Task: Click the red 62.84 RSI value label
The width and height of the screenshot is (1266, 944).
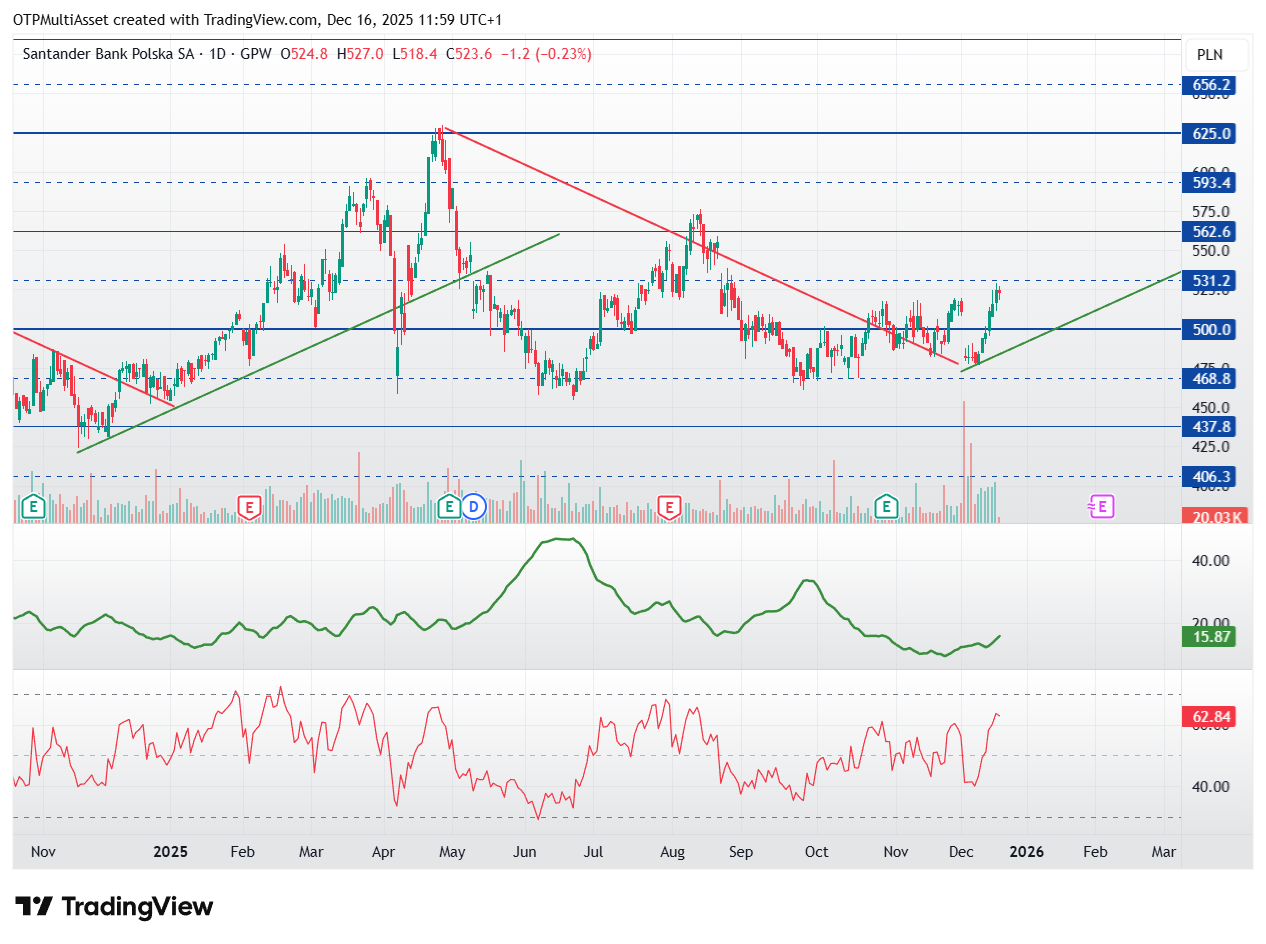Action: [x=1209, y=716]
